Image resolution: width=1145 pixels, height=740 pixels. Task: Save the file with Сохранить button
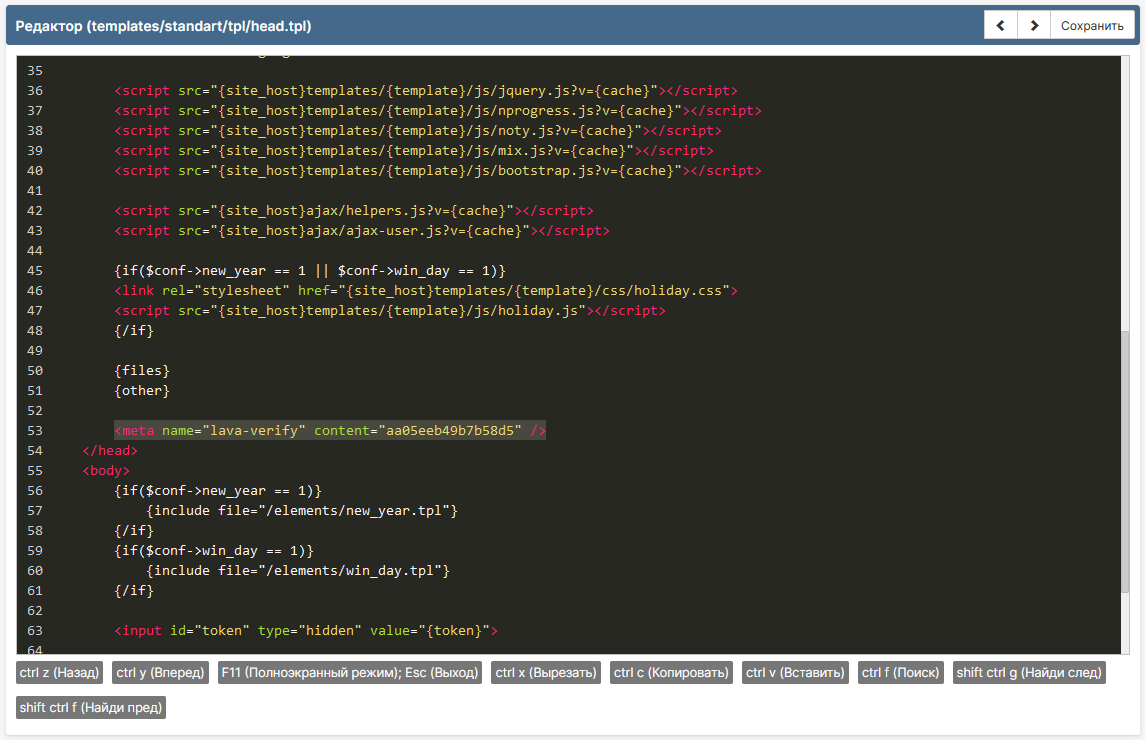pos(1092,26)
